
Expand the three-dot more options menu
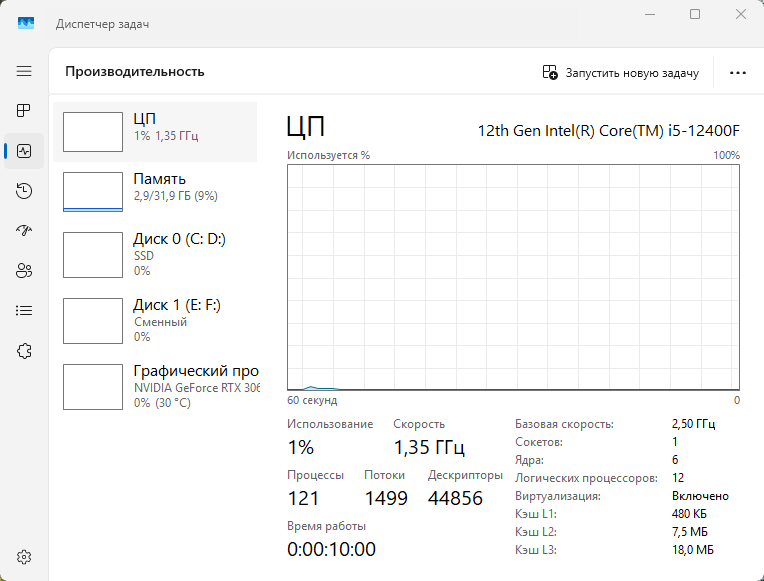click(738, 72)
